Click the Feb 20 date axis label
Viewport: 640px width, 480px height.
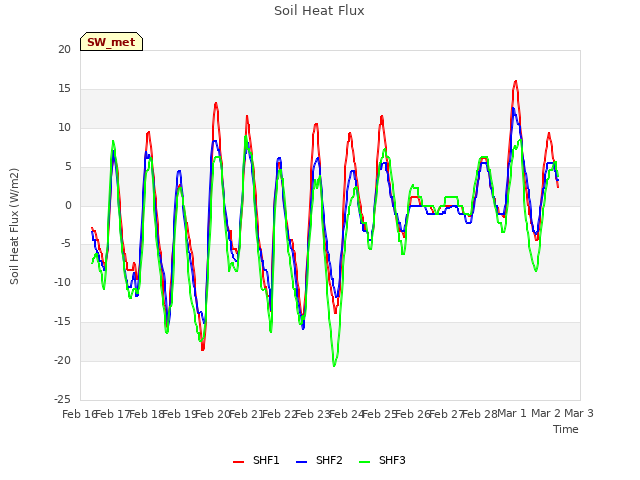pos(213,414)
